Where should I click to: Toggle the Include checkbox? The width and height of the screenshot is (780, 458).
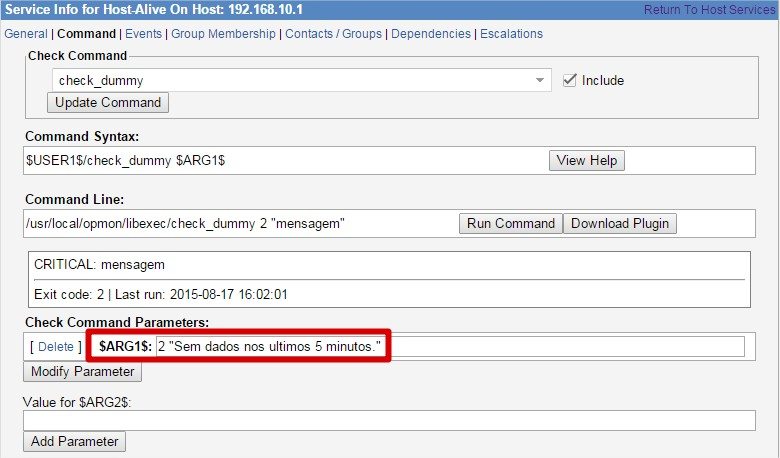point(570,80)
